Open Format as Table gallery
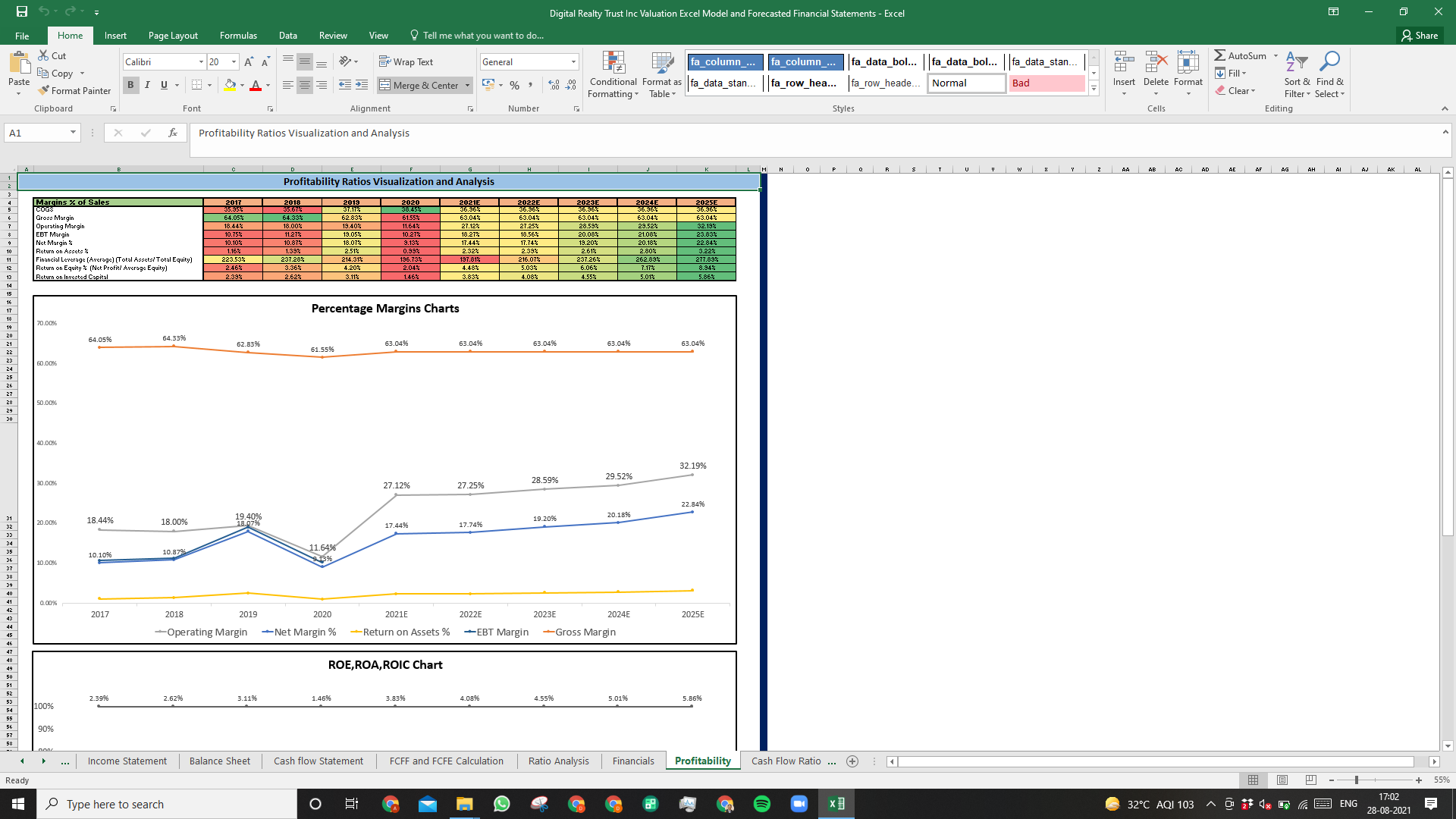The image size is (1456, 819). (x=662, y=74)
